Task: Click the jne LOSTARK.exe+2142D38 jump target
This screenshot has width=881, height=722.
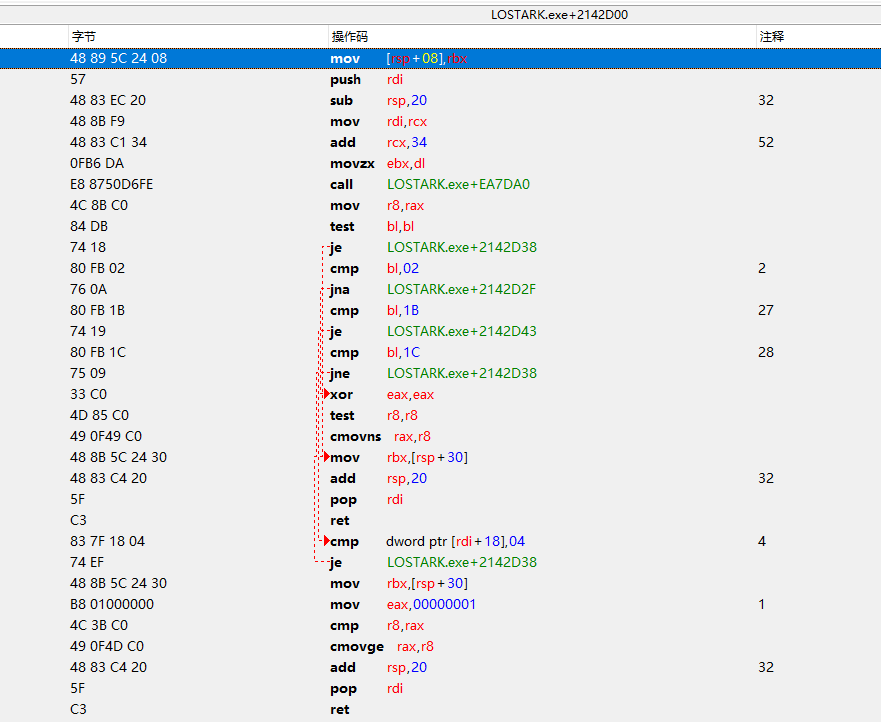Action: pyautogui.click(x=462, y=373)
